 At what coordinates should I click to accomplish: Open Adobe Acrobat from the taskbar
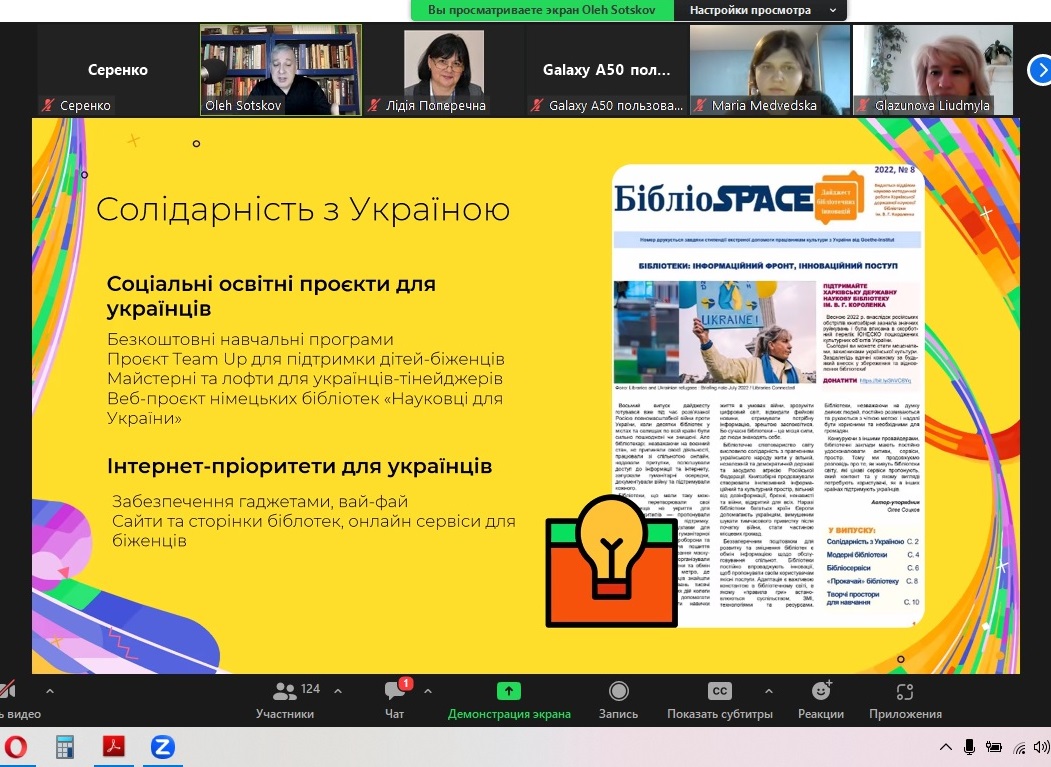tap(114, 746)
